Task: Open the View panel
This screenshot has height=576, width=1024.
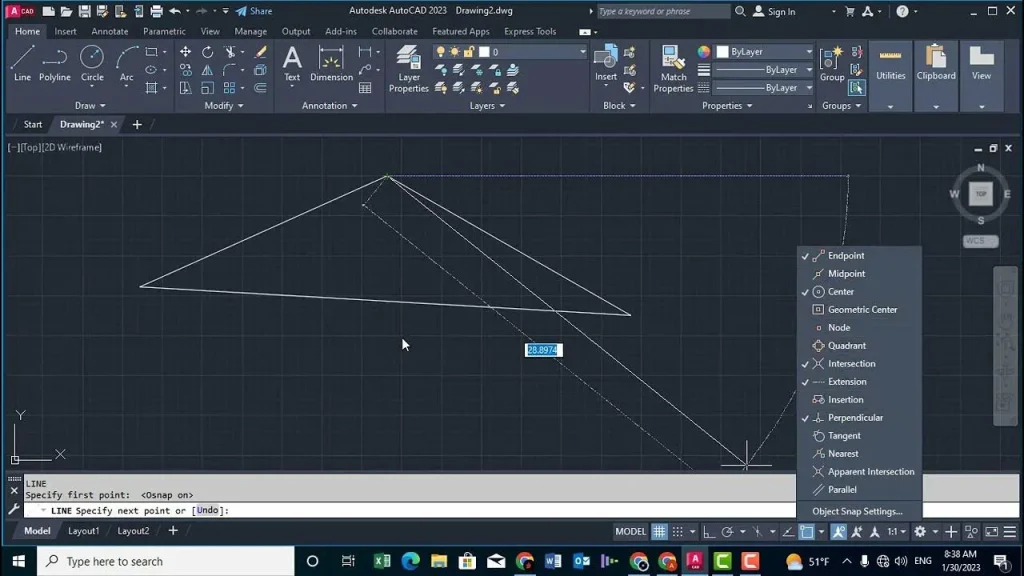Action: [982, 75]
